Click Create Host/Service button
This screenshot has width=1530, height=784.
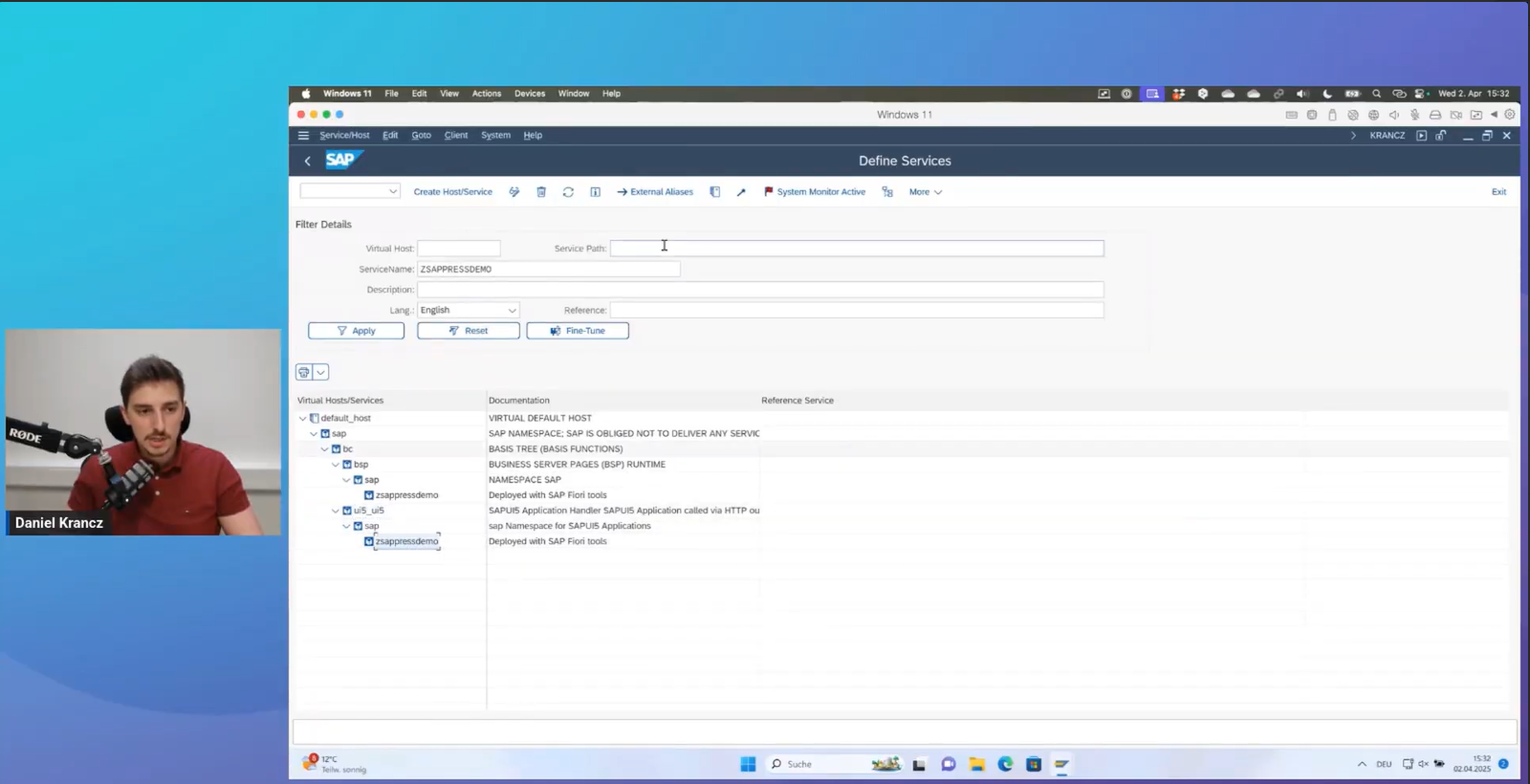[x=453, y=192]
